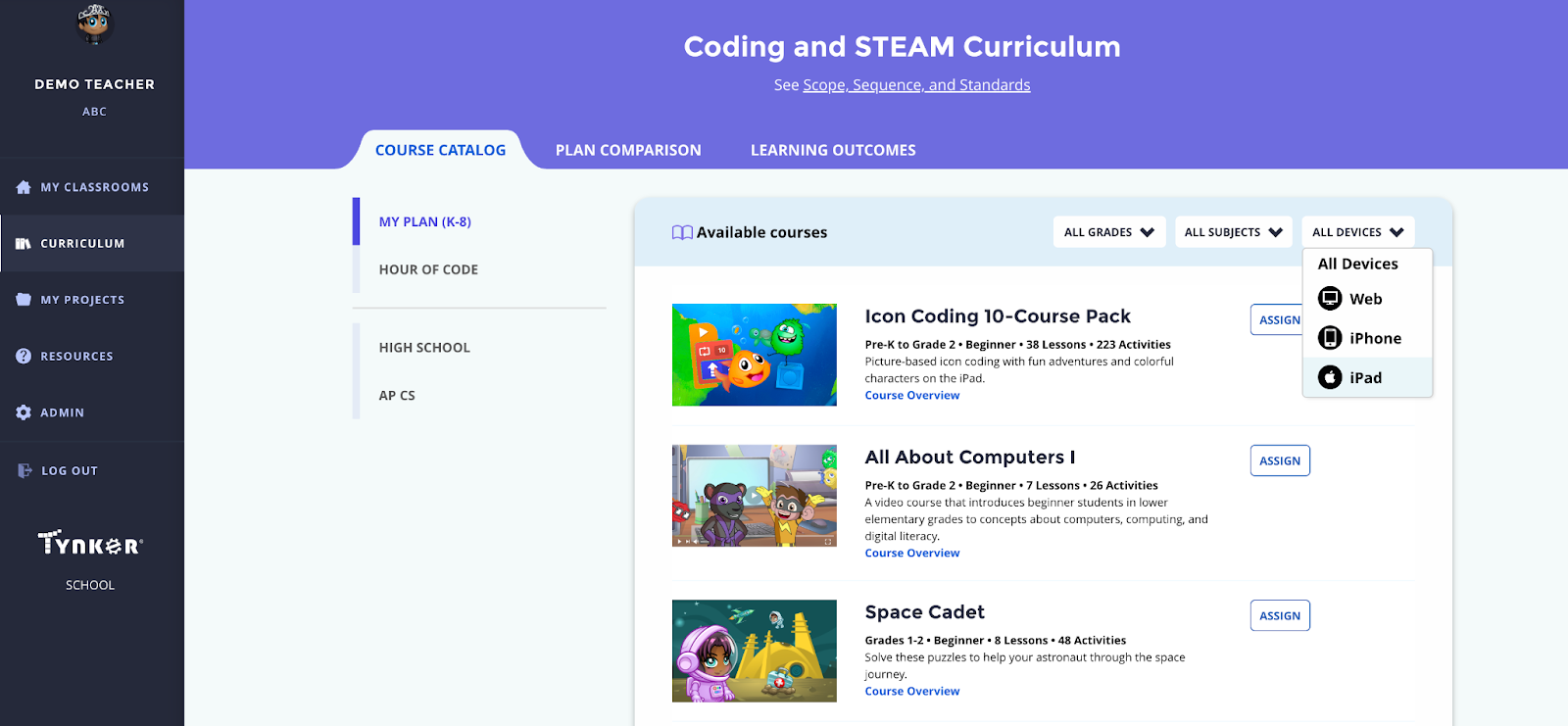
Task: Collapse the All Devices filter dropdown
Action: coord(1358,232)
